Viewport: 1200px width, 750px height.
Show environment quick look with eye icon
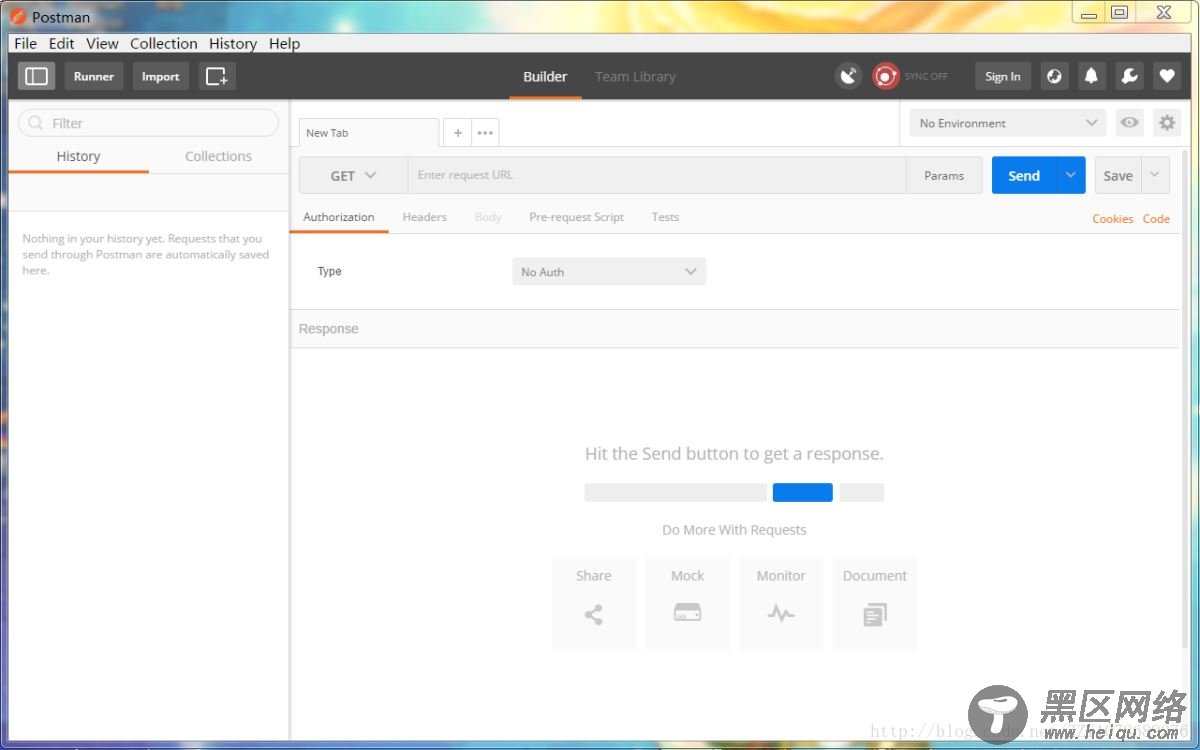point(1130,123)
